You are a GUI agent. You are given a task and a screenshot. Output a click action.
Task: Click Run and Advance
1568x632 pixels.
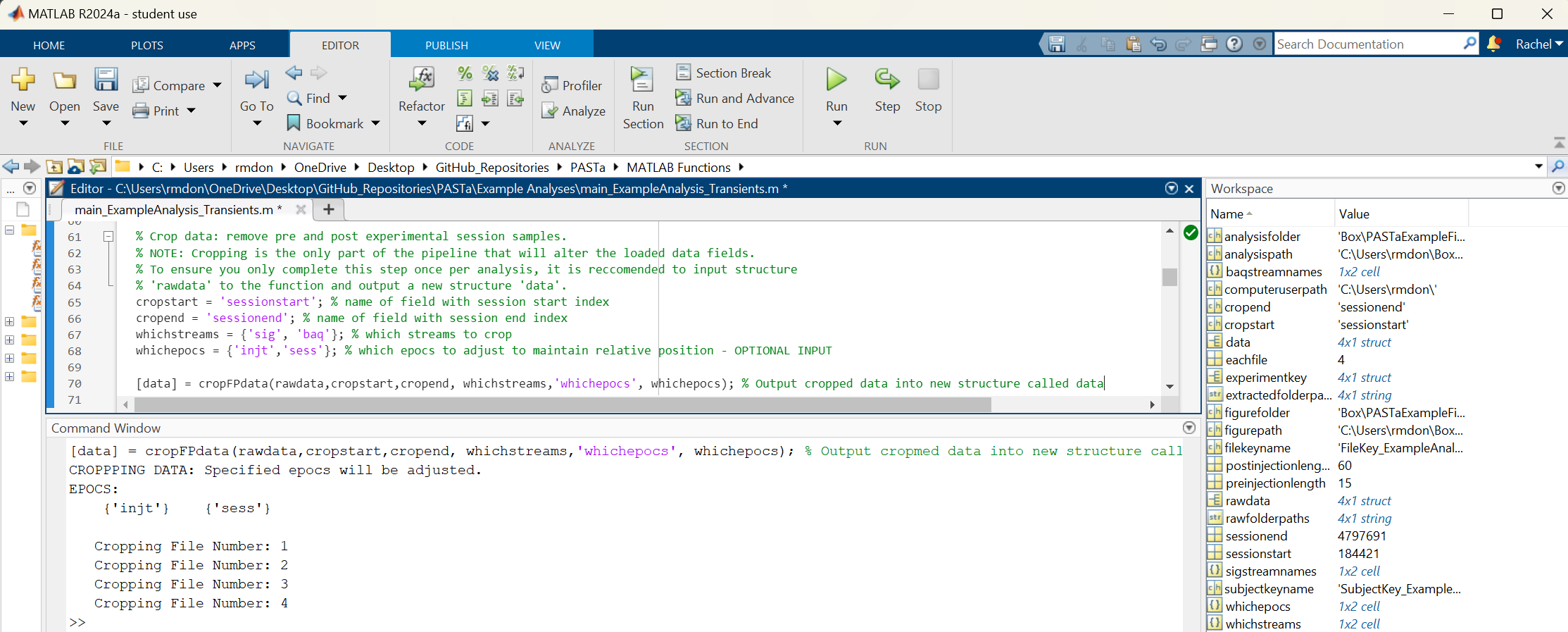pos(734,98)
